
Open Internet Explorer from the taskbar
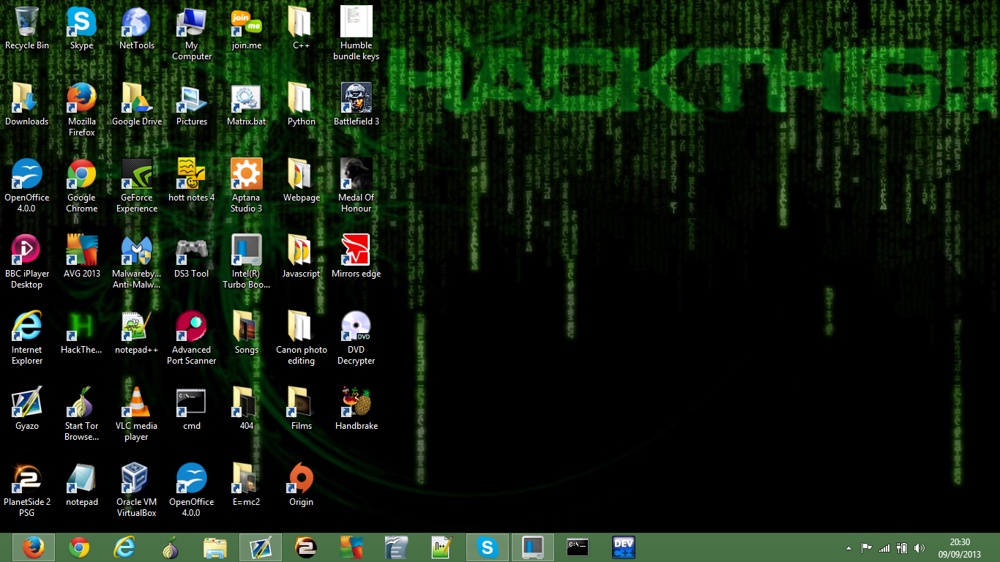pyautogui.click(x=124, y=547)
